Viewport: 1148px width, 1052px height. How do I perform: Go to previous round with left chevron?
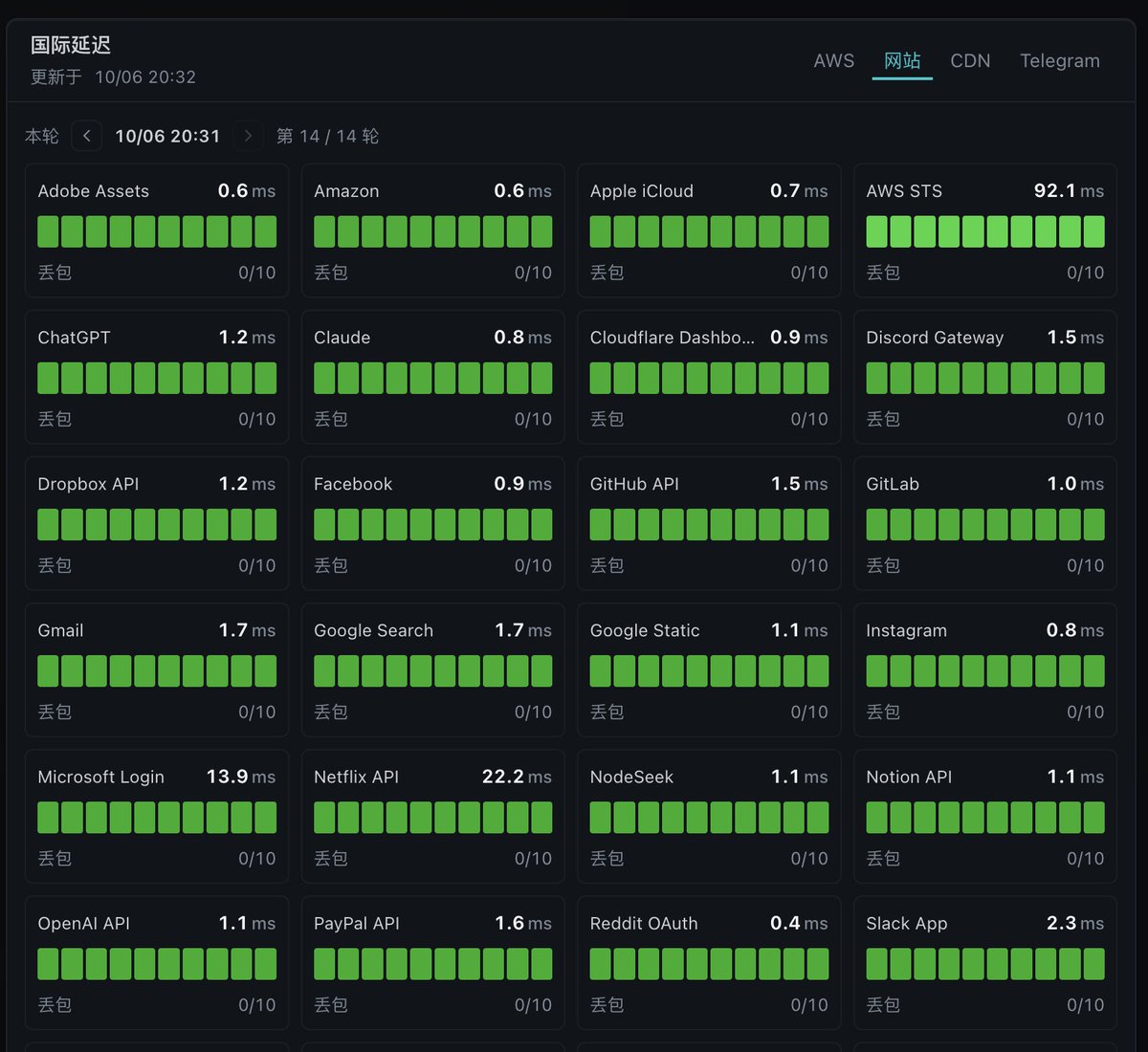[87, 136]
